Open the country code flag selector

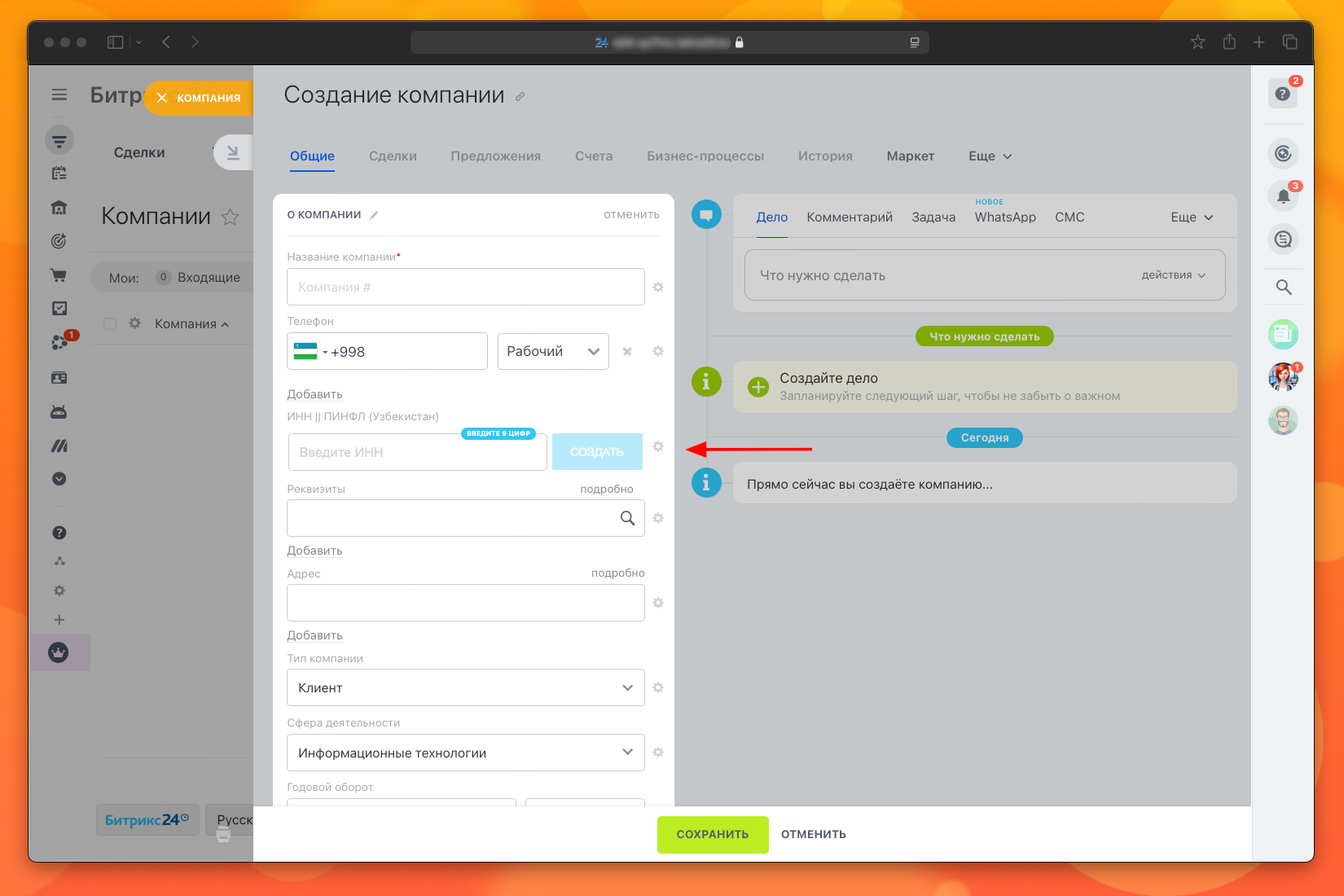[x=310, y=352]
